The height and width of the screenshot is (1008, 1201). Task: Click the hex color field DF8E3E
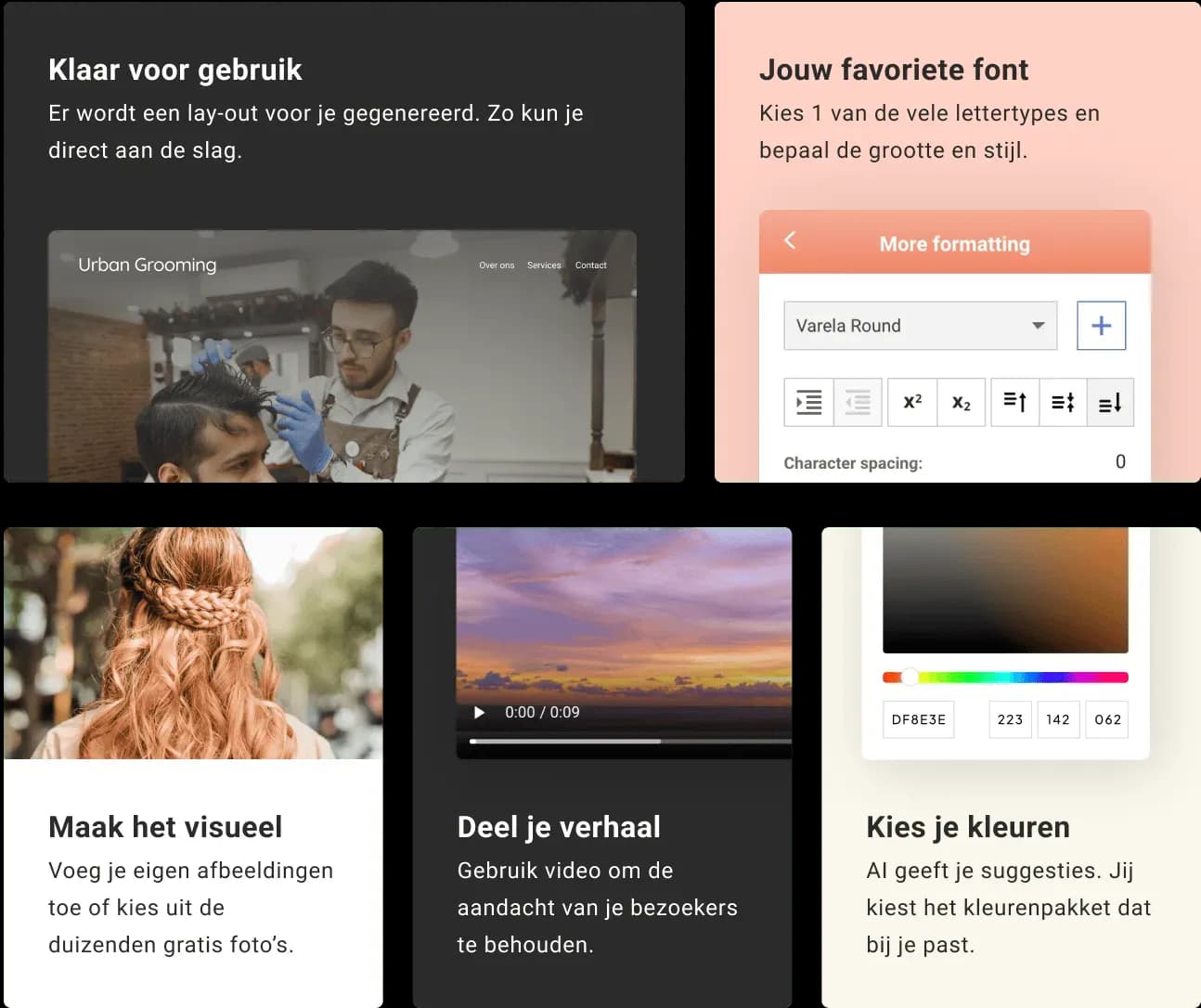coord(918,719)
